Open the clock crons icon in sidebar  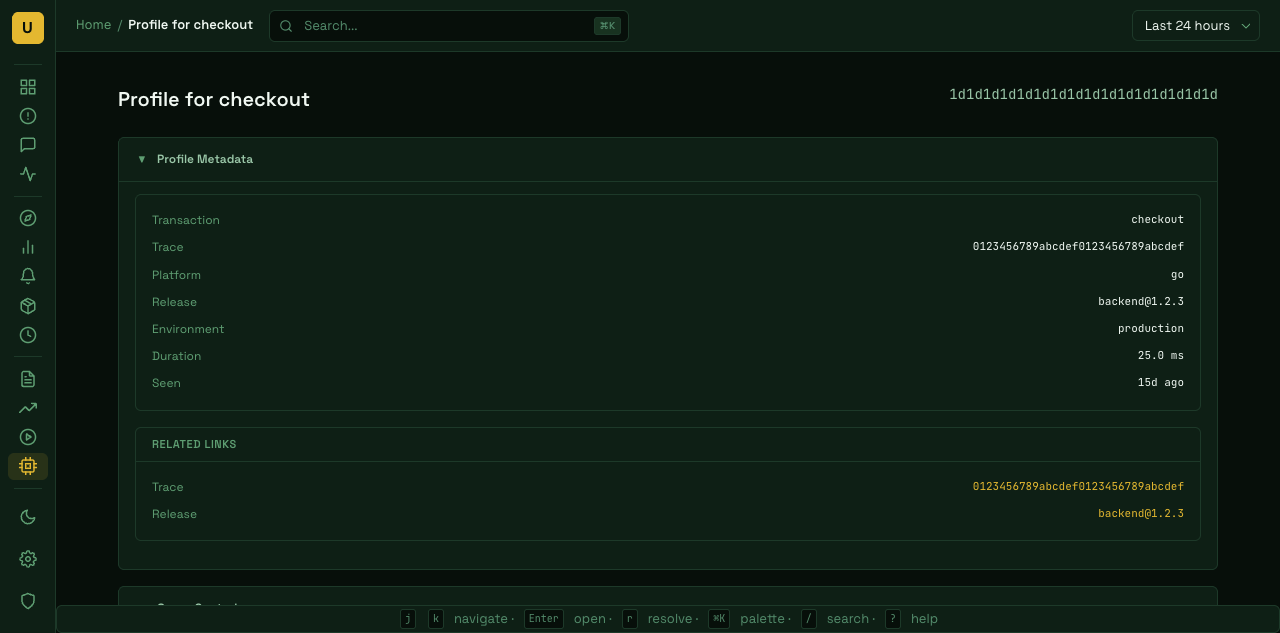click(x=28, y=335)
